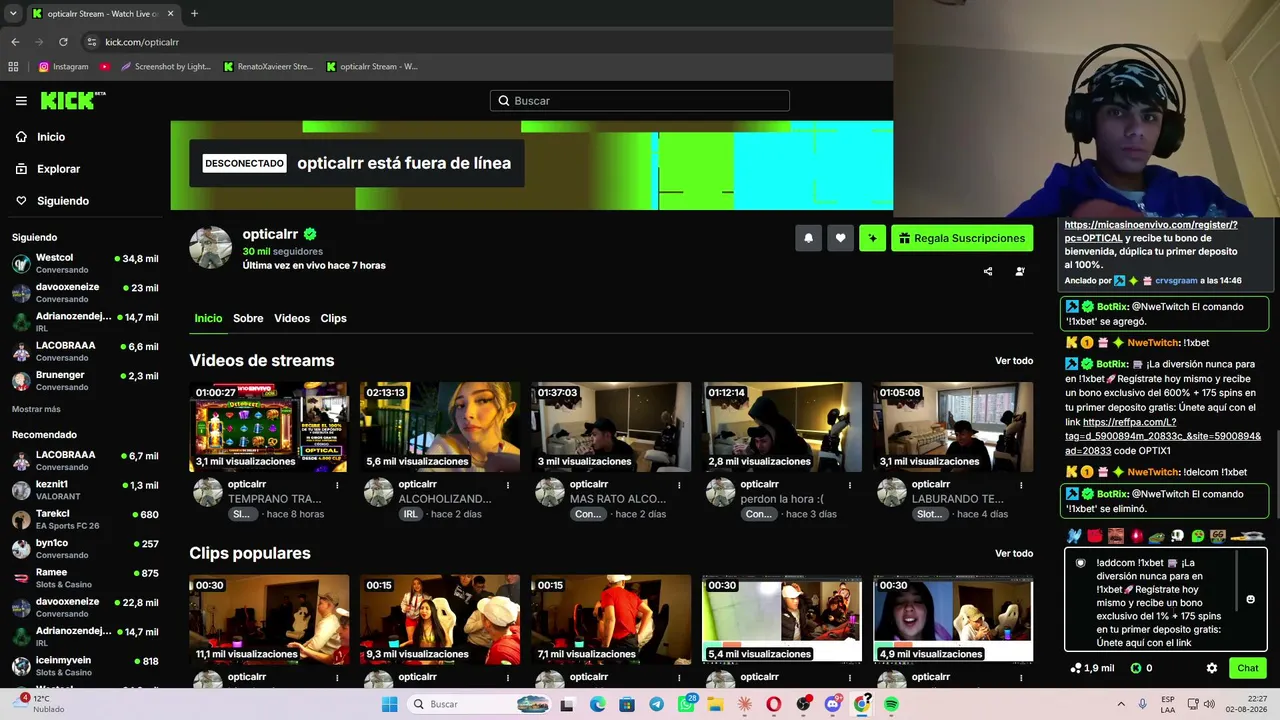Viewport: 1280px width, 720px height.
Task: Open Telegram from the taskbar
Action: pyautogui.click(x=656, y=704)
